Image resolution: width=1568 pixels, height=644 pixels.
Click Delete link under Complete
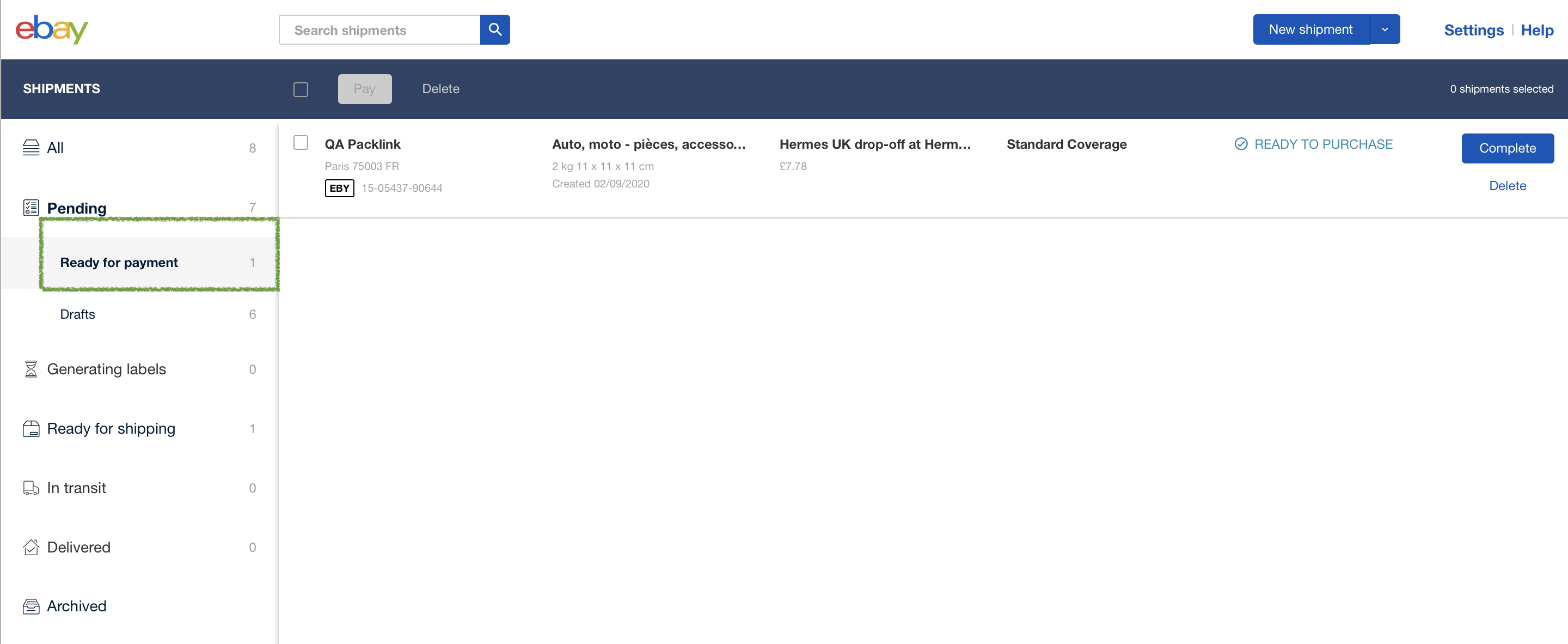point(1508,186)
